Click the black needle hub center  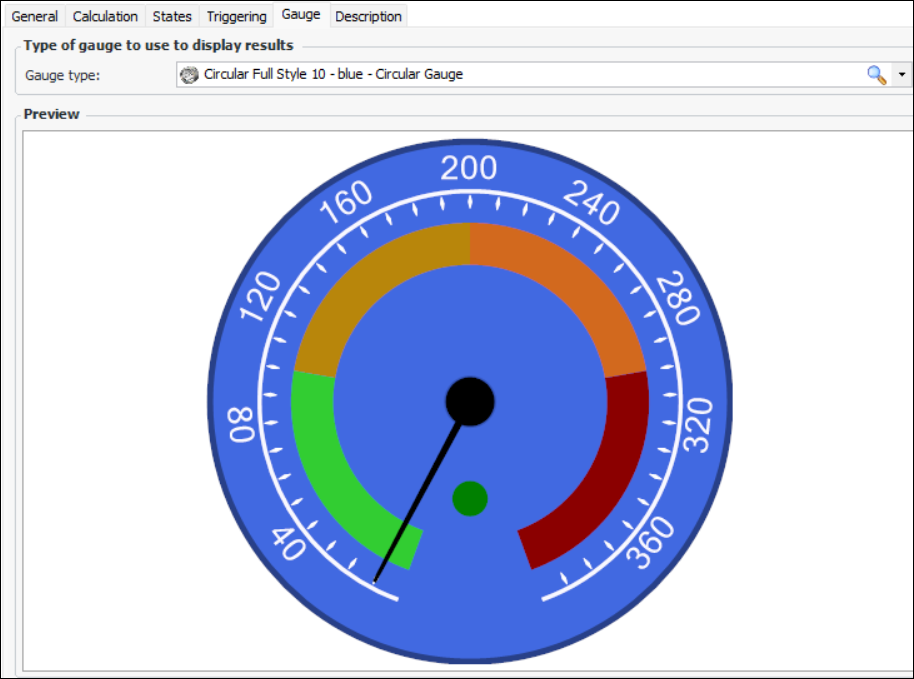click(470, 402)
